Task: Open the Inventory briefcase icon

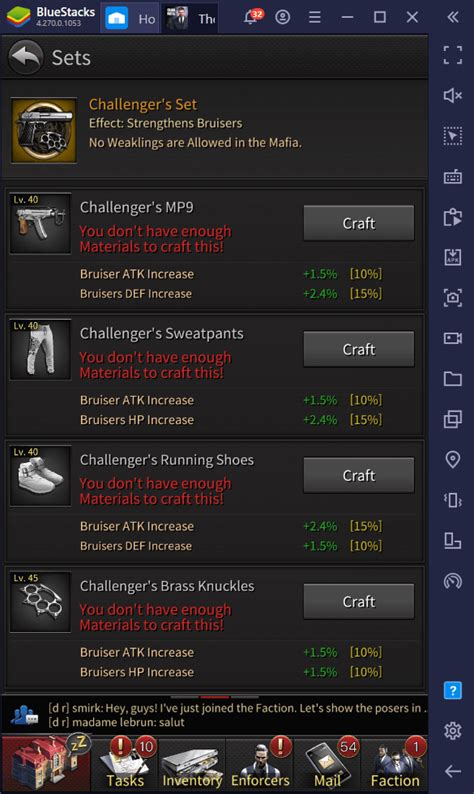Action: (192, 763)
